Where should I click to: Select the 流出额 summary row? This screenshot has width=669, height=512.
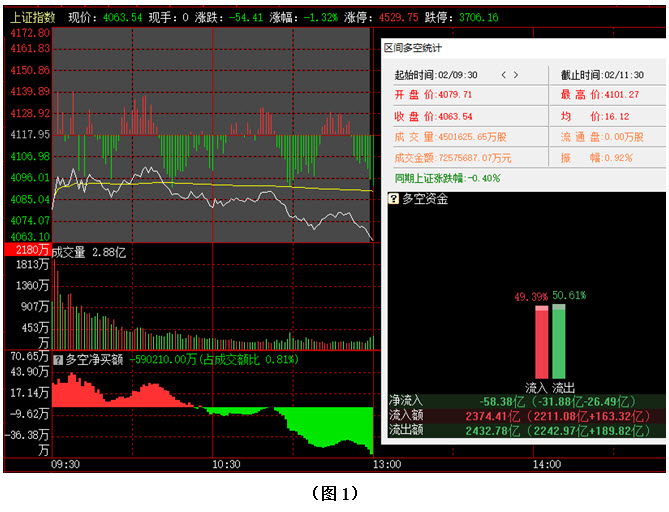[524, 430]
